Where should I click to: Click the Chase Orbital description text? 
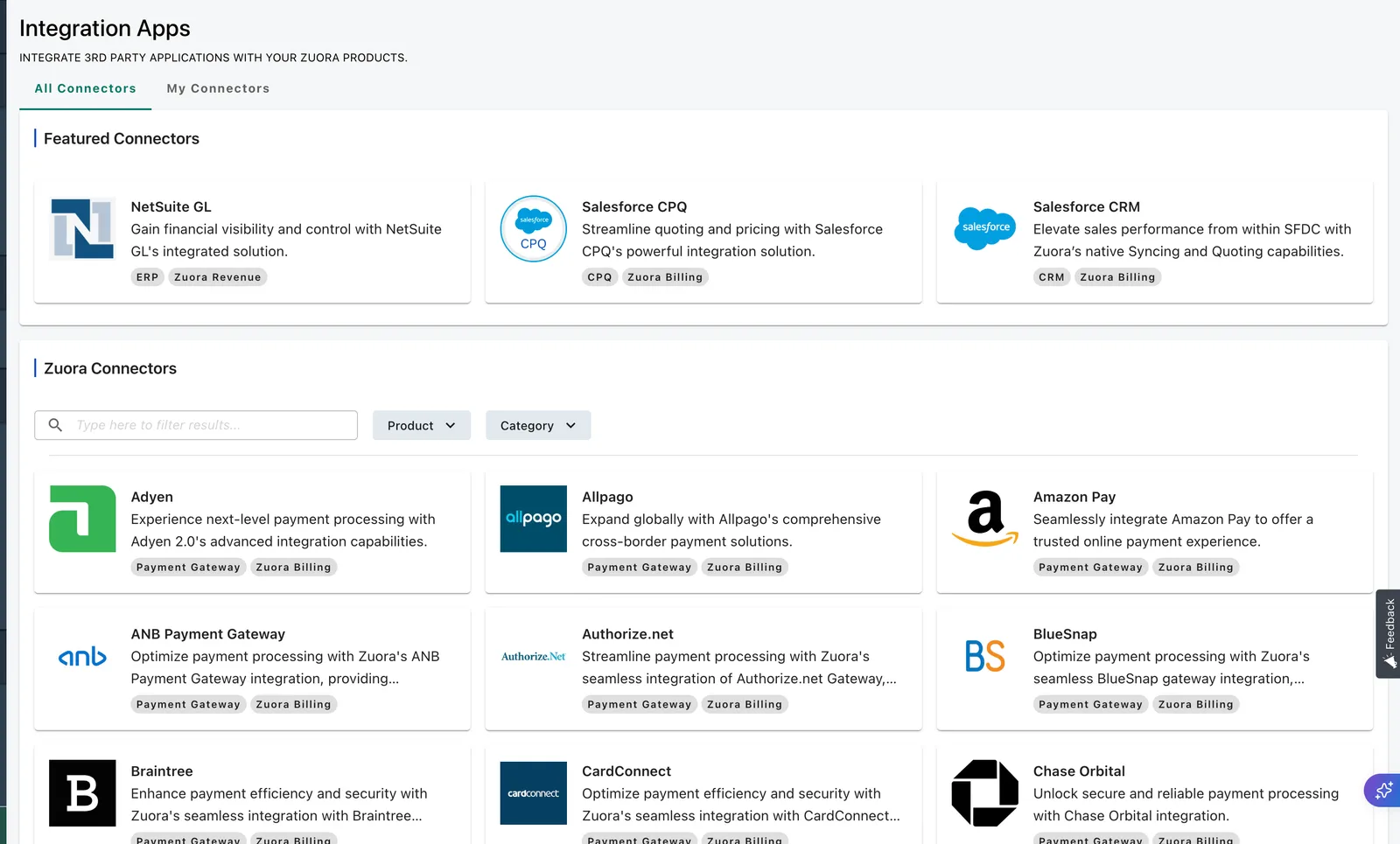coord(1186,805)
